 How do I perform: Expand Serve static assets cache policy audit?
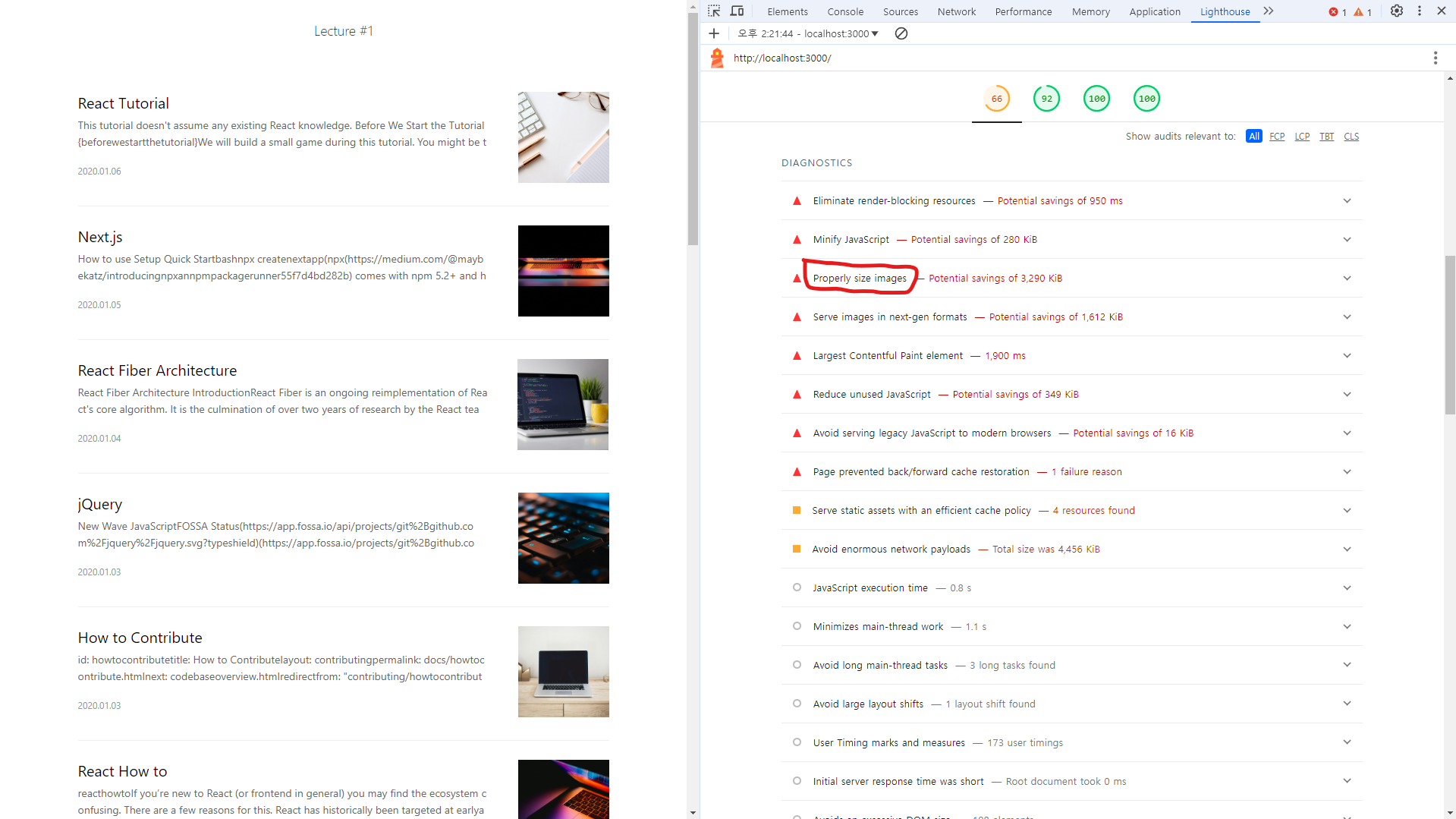[1072, 511]
